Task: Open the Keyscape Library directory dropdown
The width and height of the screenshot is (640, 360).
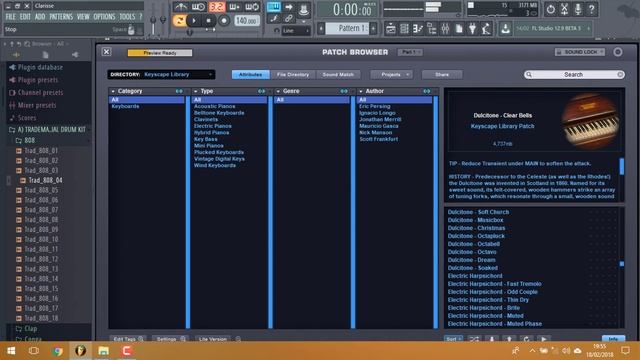Action: (161, 74)
